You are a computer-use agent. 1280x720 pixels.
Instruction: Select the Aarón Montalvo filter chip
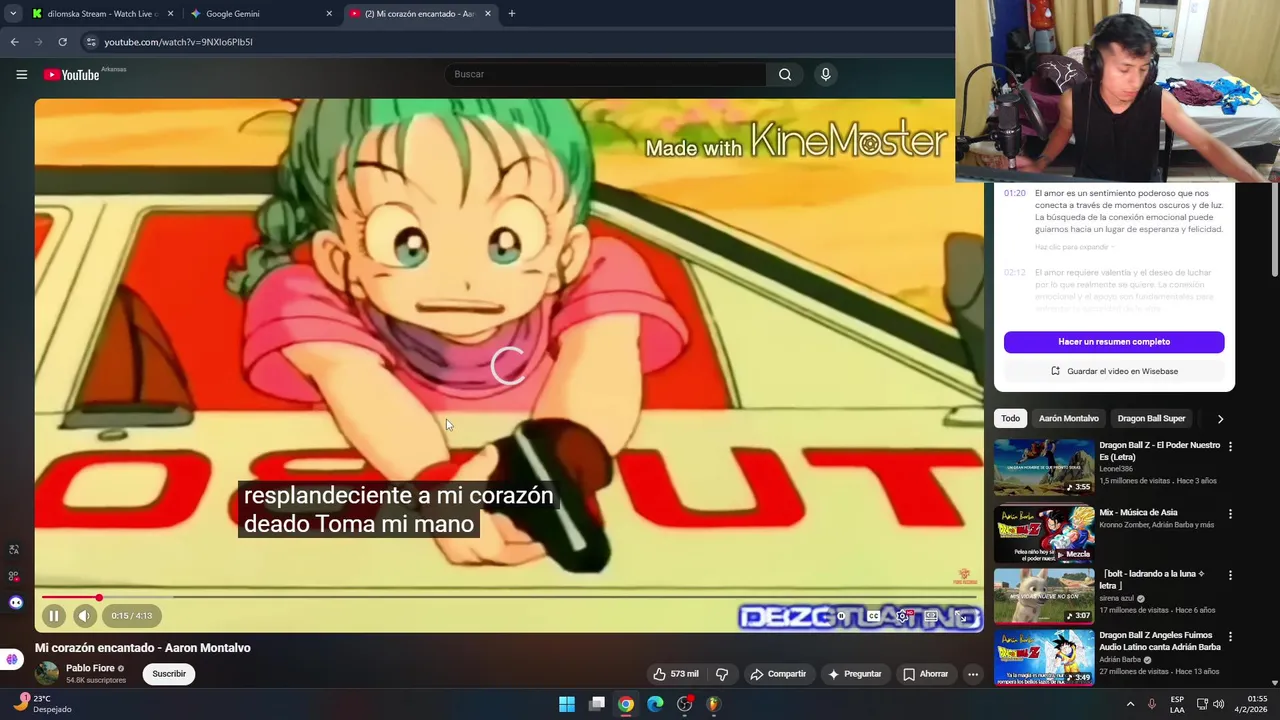(x=1068, y=419)
